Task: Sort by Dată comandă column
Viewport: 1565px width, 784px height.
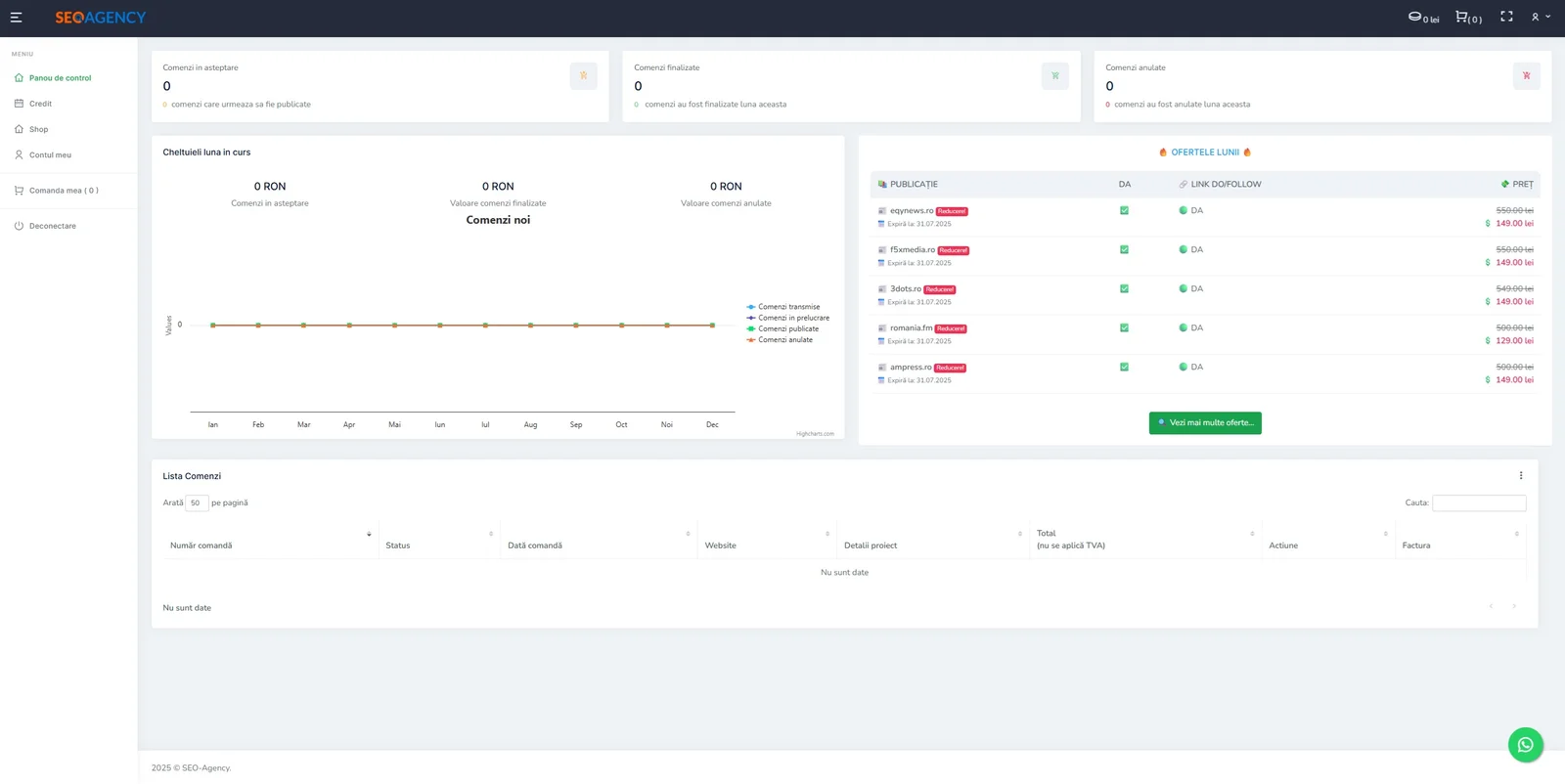Action: (x=599, y=540)
